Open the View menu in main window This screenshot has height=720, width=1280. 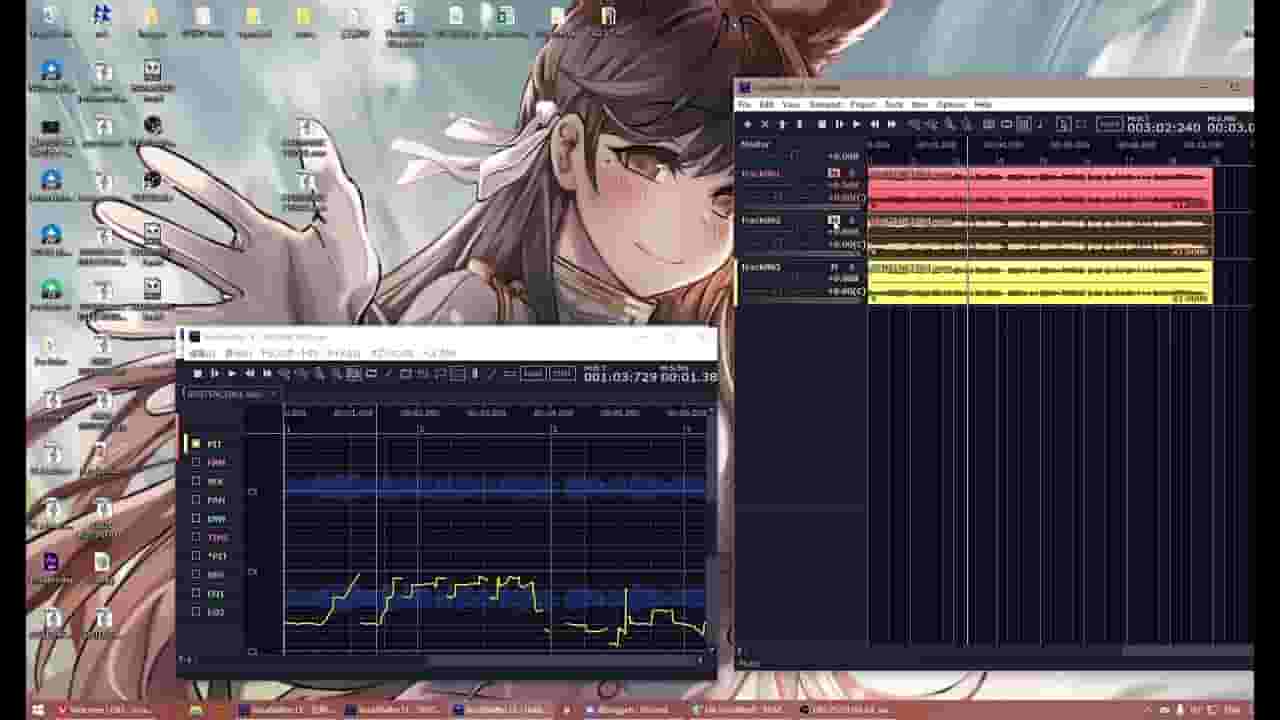[x=791, y=104]
